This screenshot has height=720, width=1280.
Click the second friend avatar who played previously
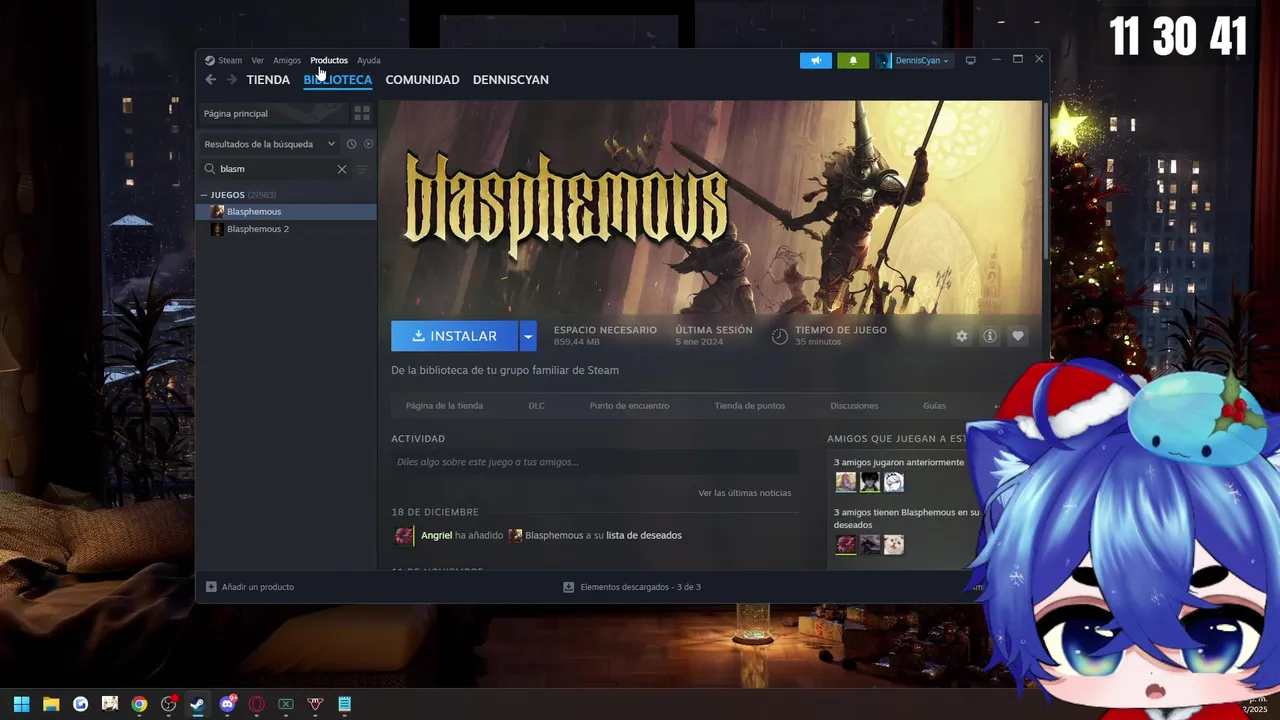[870, 482]
